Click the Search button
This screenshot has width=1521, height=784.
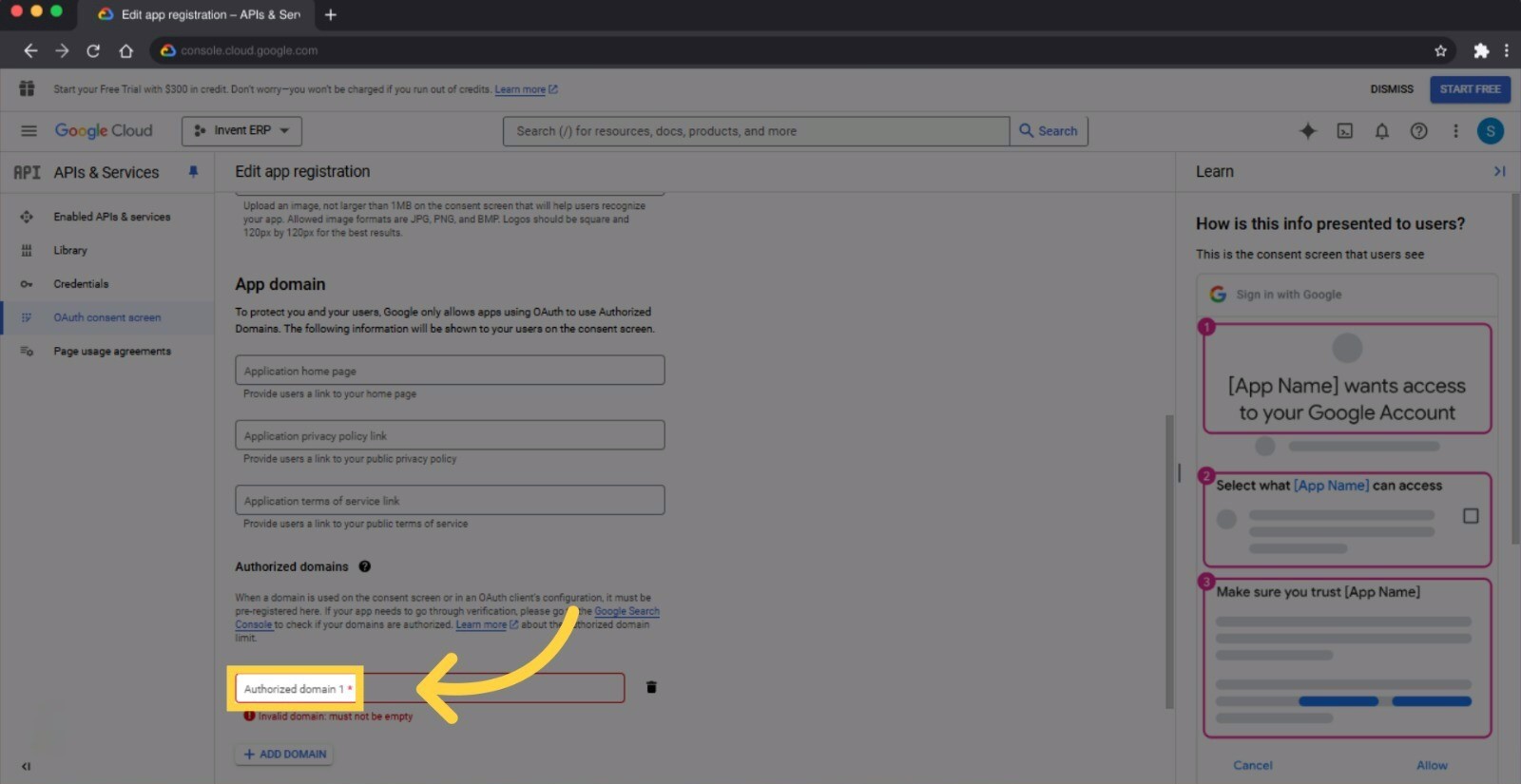[x=1049, y=131]
